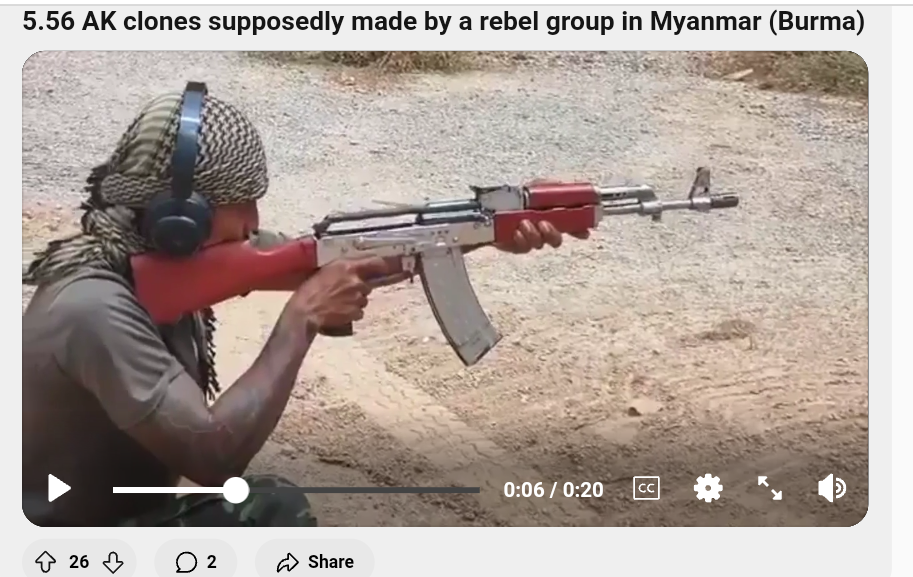This screenshot has height=577, width=913.
Task: Click the Share button label
Action: [x=331, y=562]
